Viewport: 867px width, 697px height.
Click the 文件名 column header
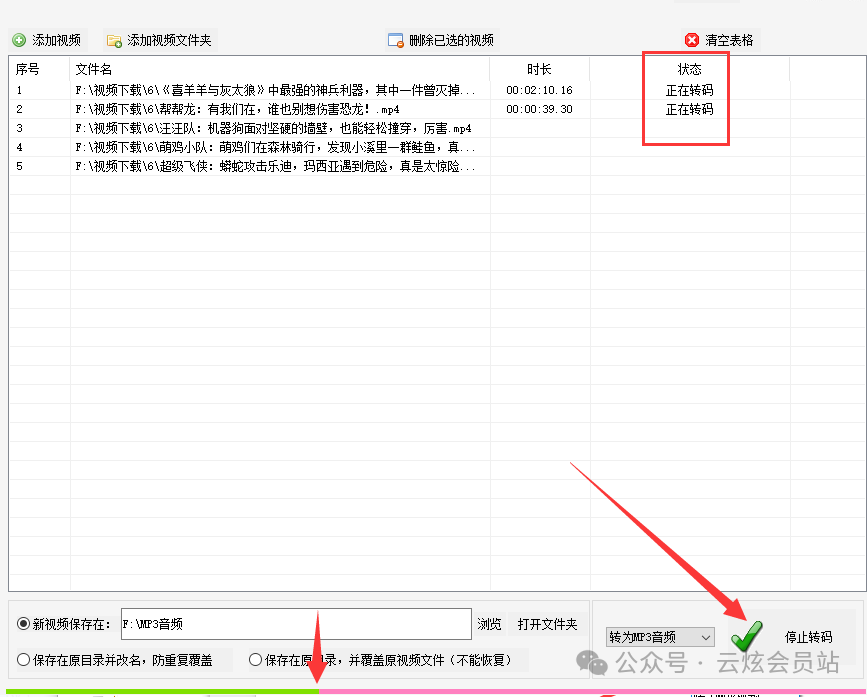point(93,69)
